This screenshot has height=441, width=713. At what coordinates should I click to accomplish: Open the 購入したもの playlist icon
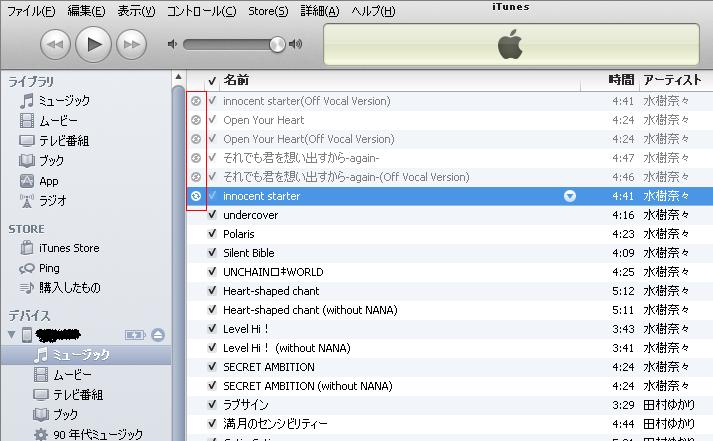pos(27,287)
